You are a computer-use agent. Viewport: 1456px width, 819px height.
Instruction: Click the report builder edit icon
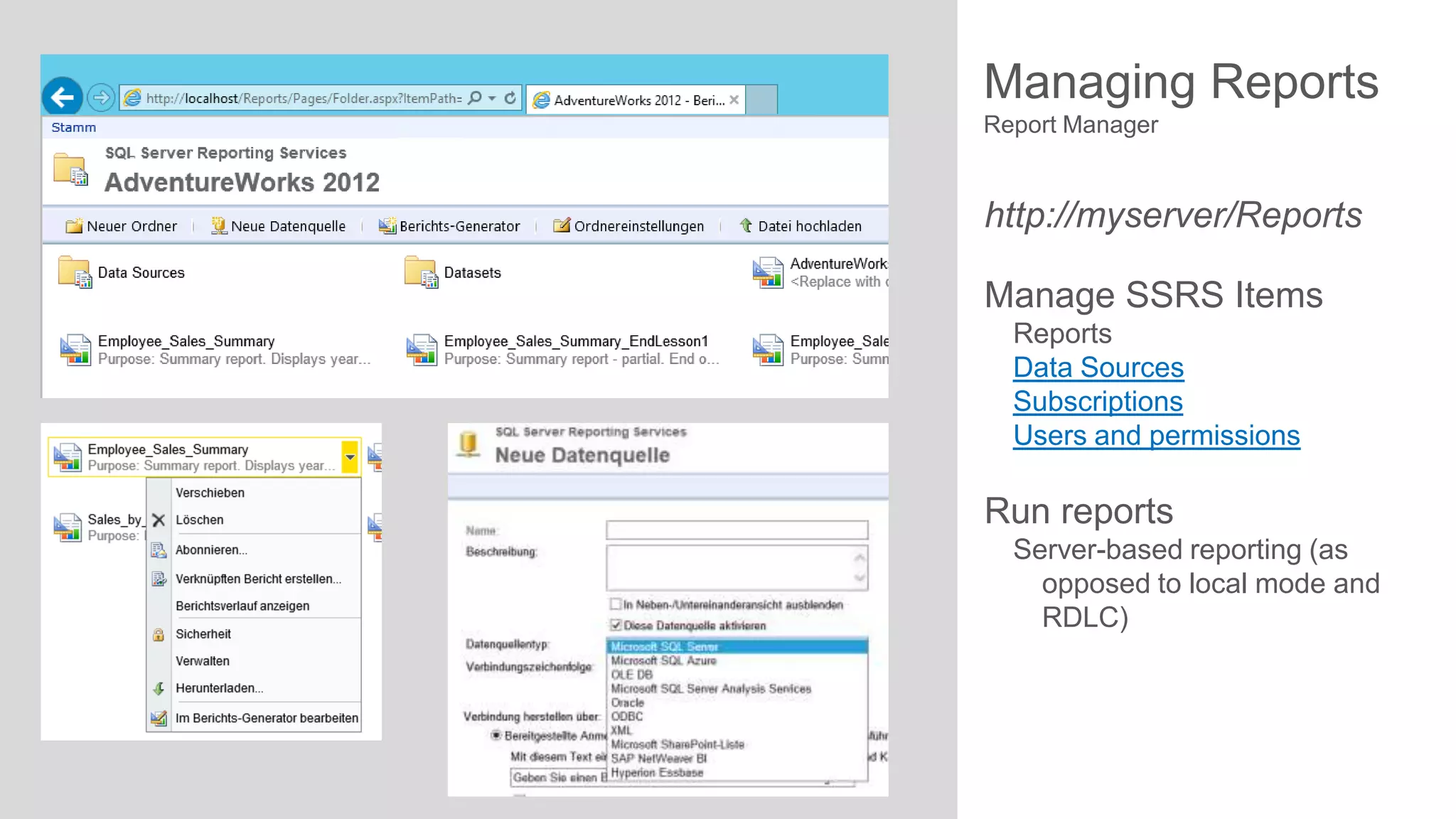[x=159, y=718]
